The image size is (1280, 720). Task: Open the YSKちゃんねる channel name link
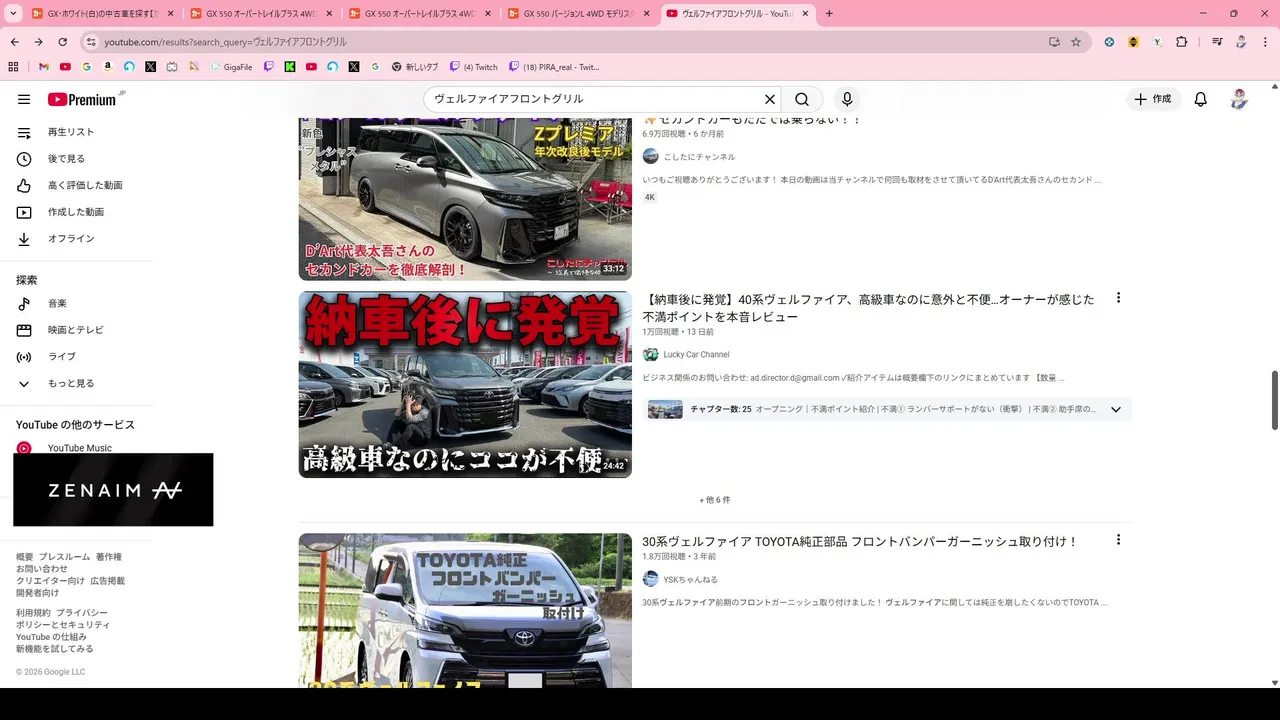tap(690, 579)
